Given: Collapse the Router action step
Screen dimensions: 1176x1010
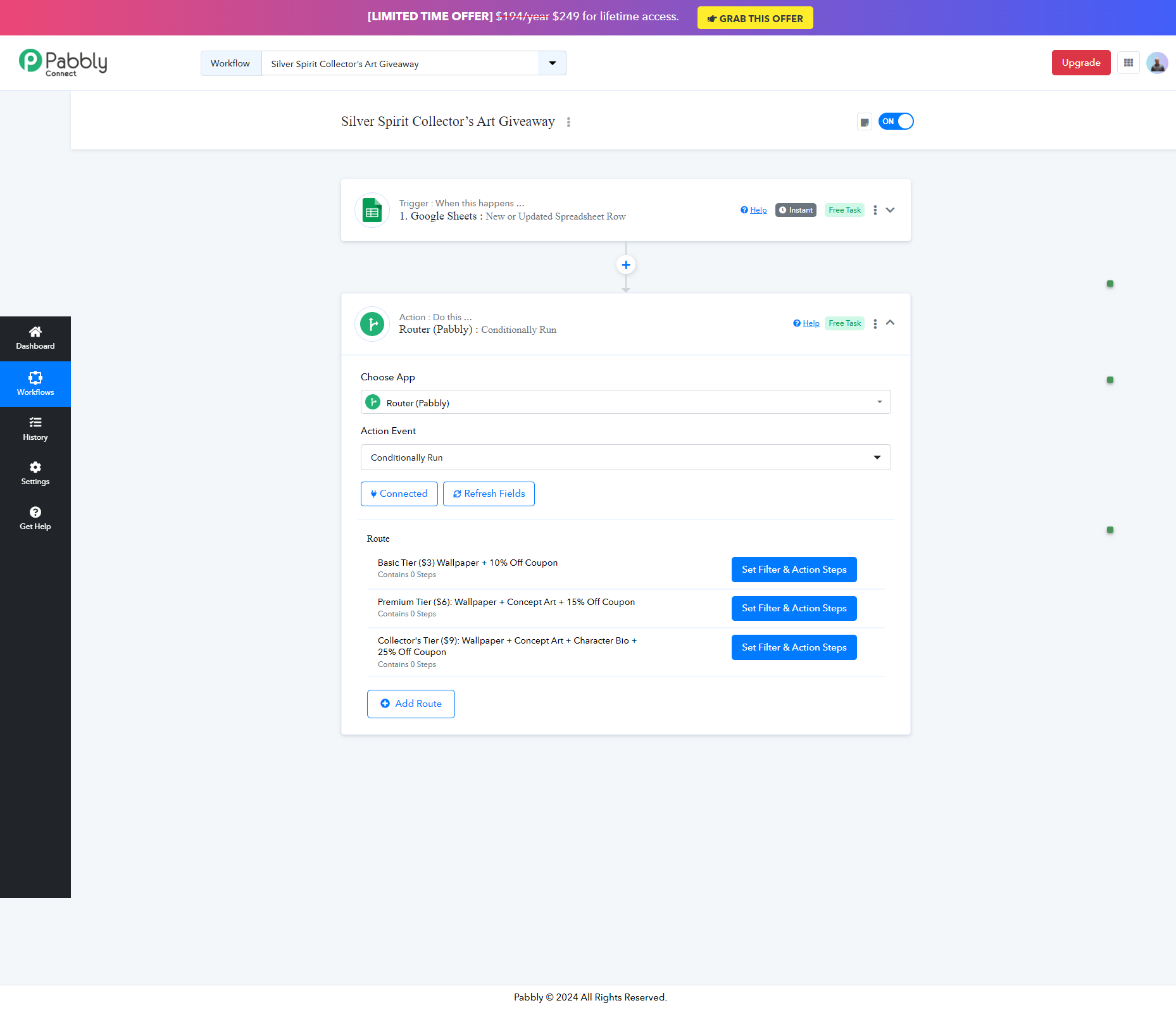Looking at the screenshot, I should tap(891, 323).
